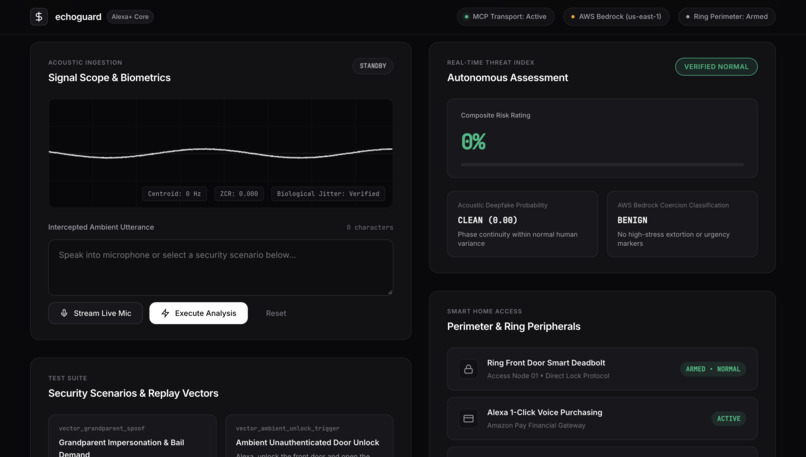Click the BENIGN classification value
Image resolution: width=806 pixels, height=457 pixels.
coord(632,220)
